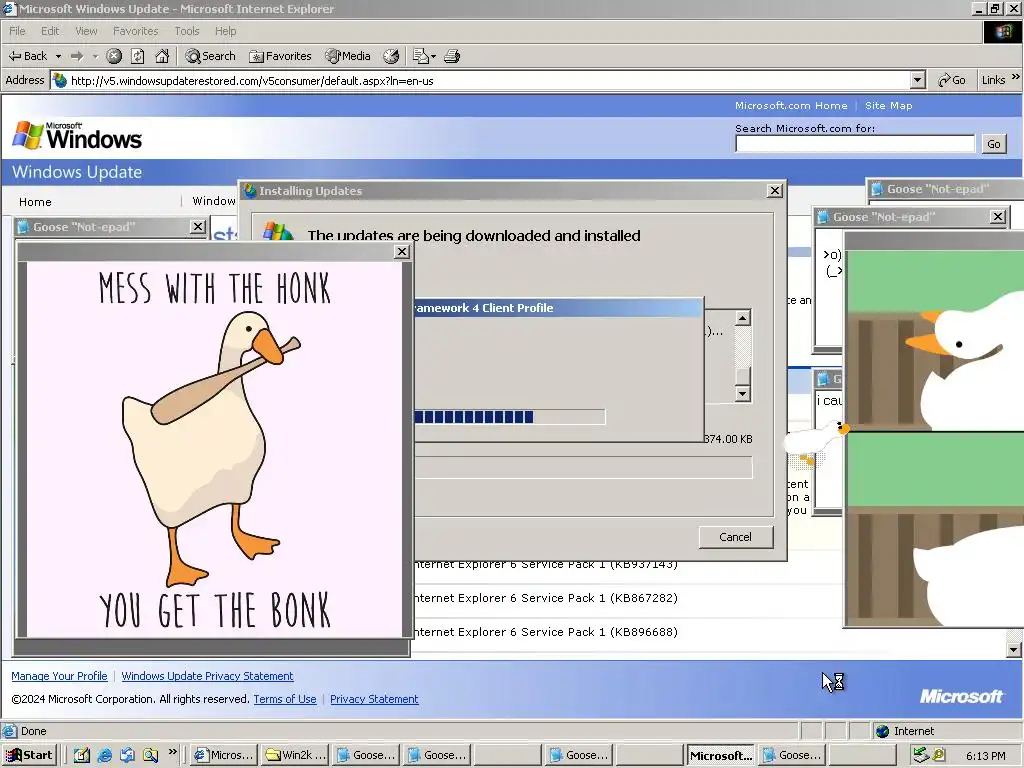Go back using the Back toolbar button

[28, 56]
